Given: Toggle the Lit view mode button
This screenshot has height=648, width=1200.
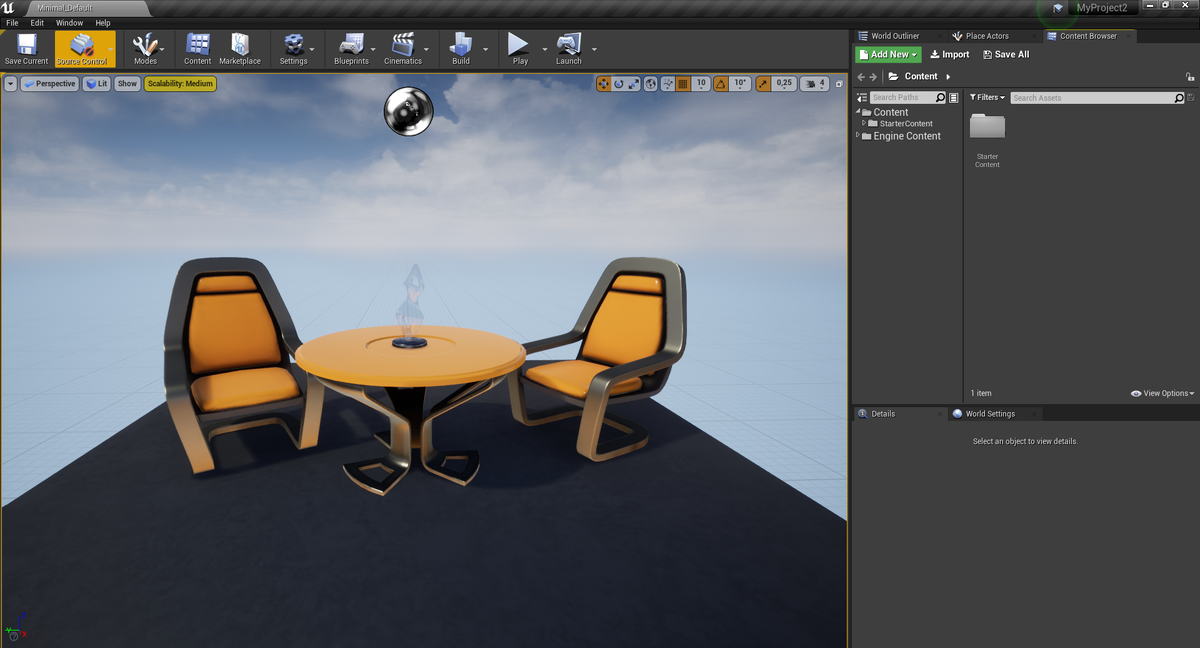Looking at the screenshot, I should [x=97, y=84].
